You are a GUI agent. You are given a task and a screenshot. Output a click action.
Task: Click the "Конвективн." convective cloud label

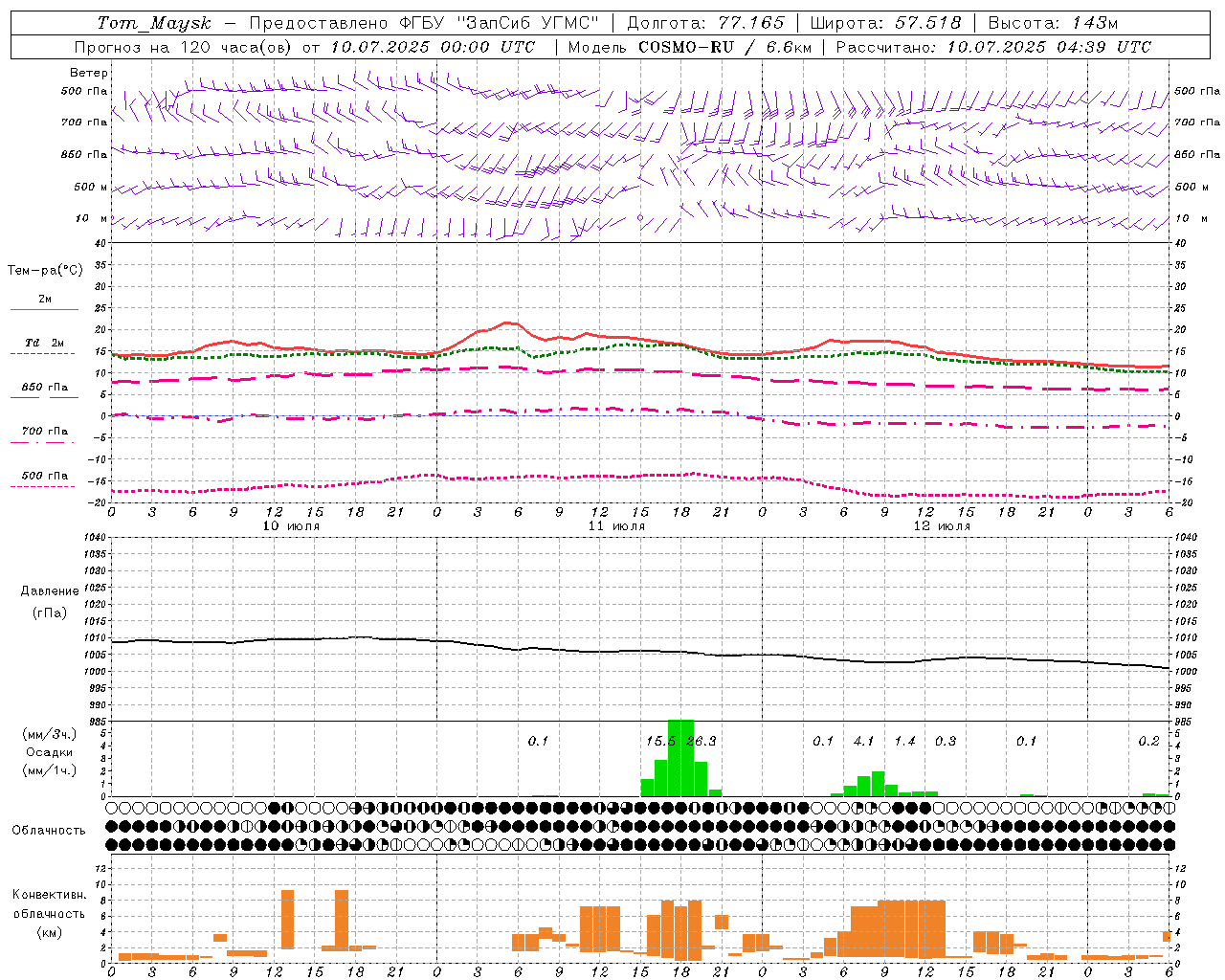point(50,895)
